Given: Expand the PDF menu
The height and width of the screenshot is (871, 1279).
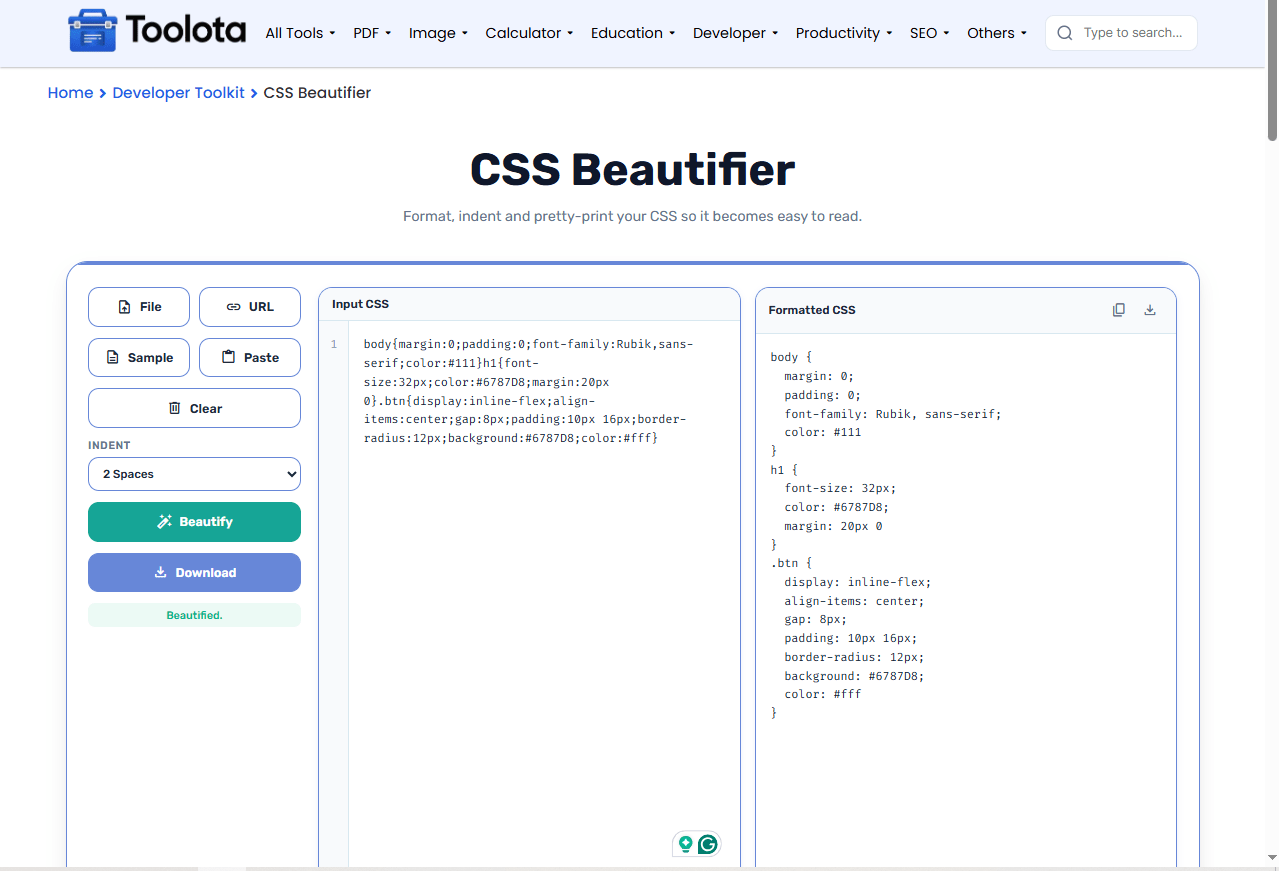Looking at the screenshot, I should point(372,33).
